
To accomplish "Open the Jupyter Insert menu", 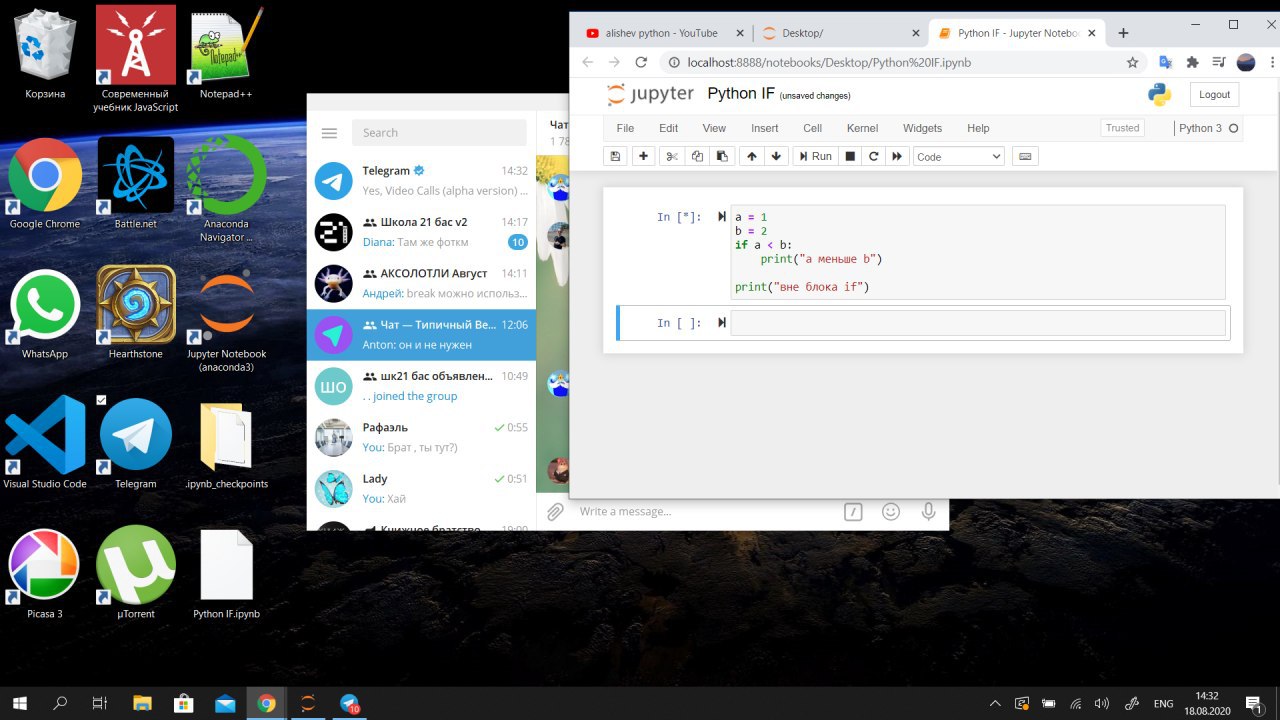I will pos(764,128).
